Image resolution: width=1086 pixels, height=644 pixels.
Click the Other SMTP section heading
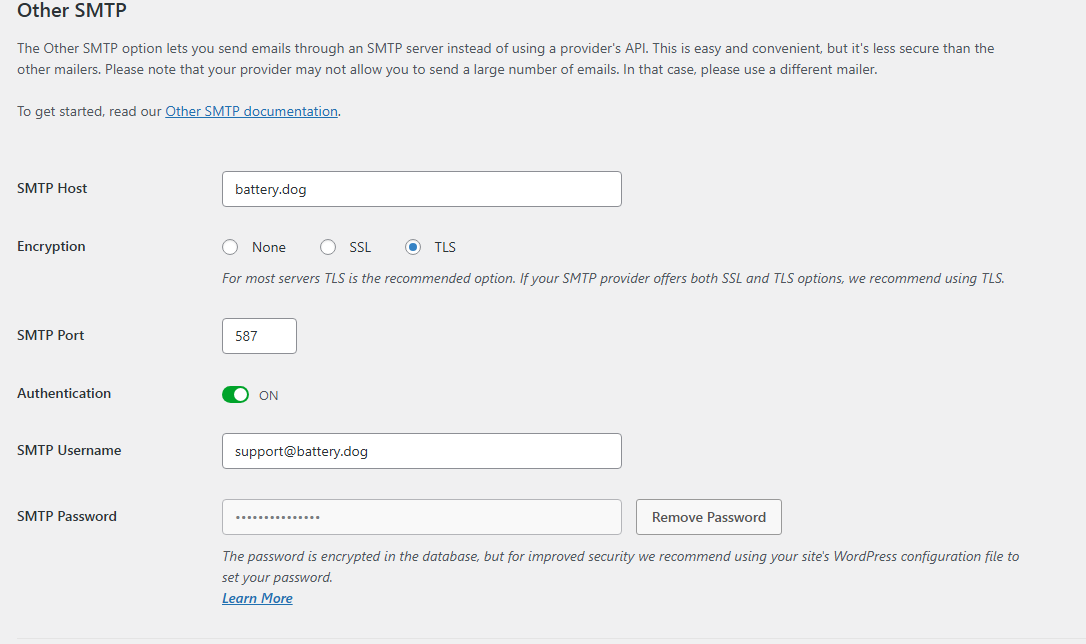pos(72,12)
